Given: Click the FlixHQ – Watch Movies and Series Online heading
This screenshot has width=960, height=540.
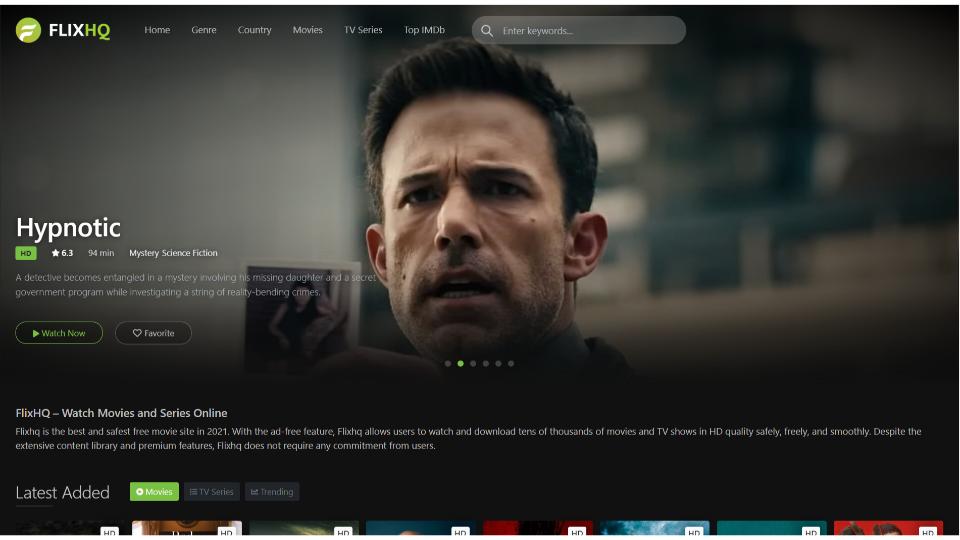Looking at the screenshot, I should [x=121, y=413].
